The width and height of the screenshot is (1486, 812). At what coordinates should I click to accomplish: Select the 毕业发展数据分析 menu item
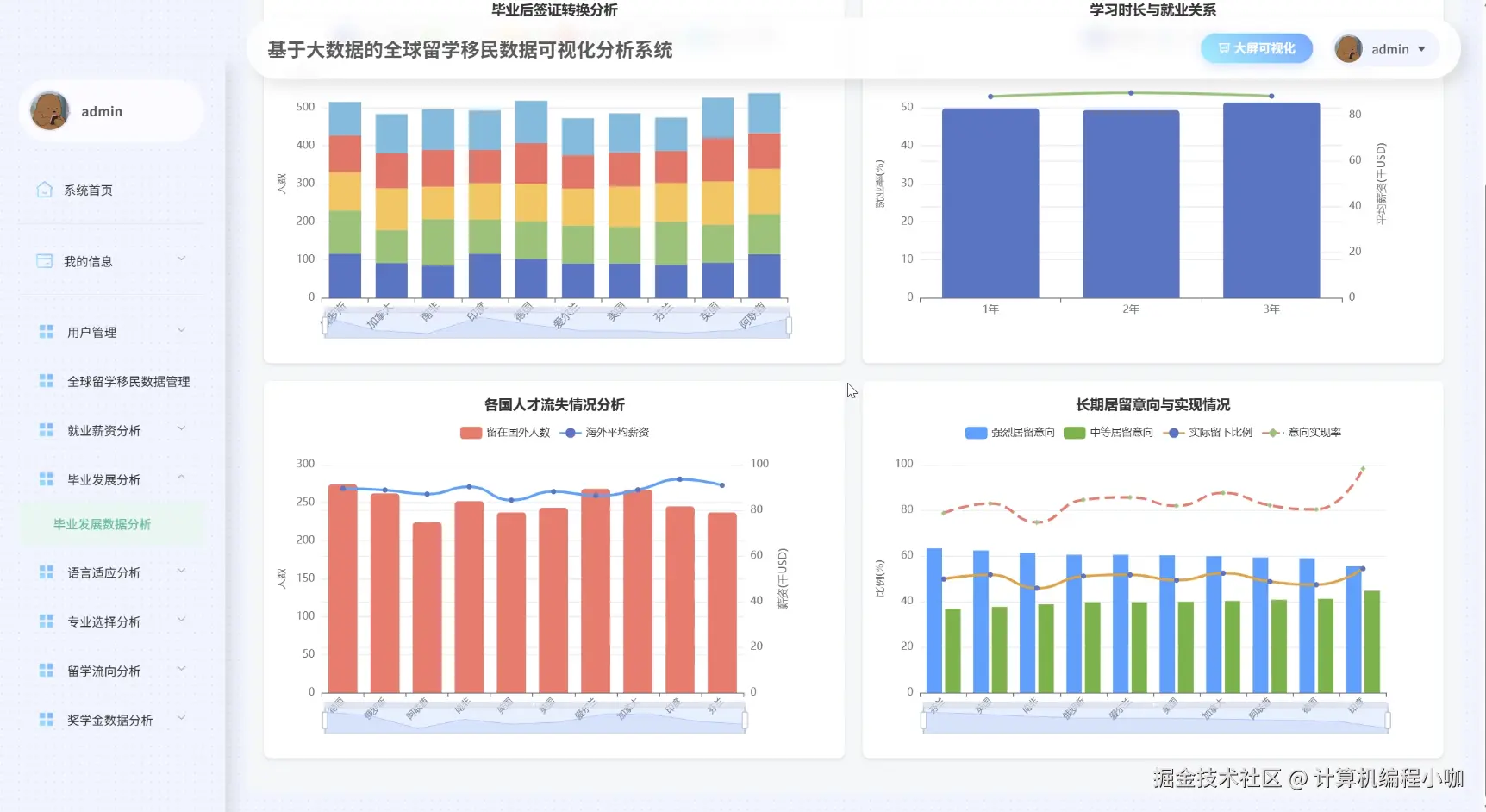tap(101, 523)
